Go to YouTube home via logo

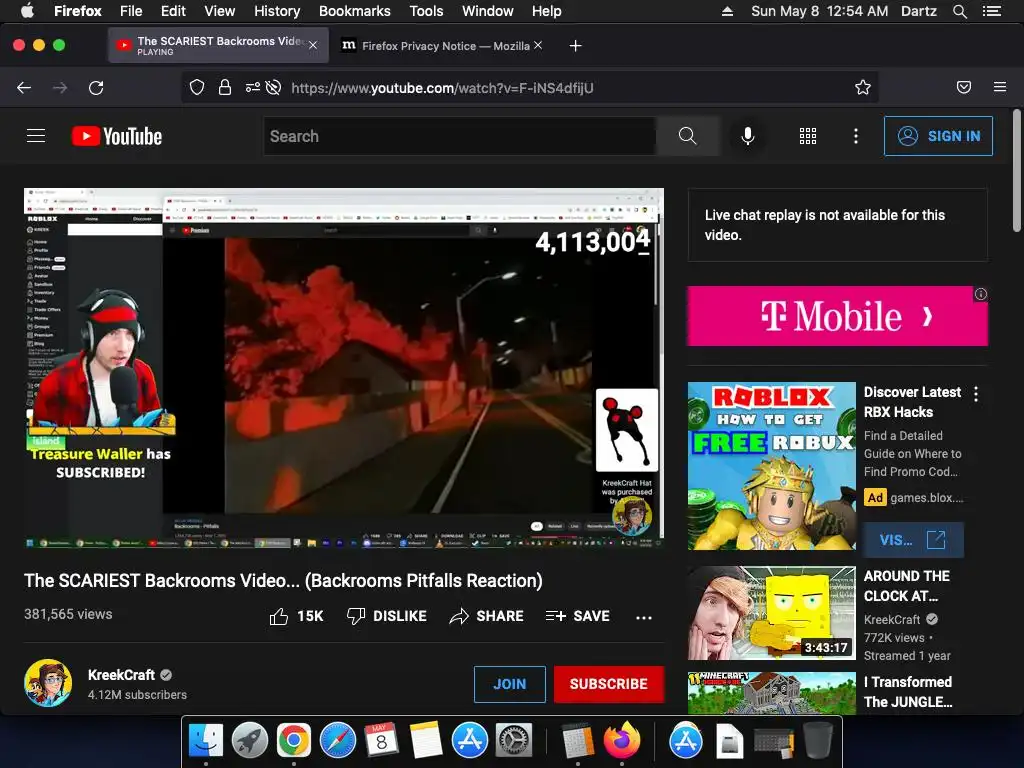coord(117,136)
